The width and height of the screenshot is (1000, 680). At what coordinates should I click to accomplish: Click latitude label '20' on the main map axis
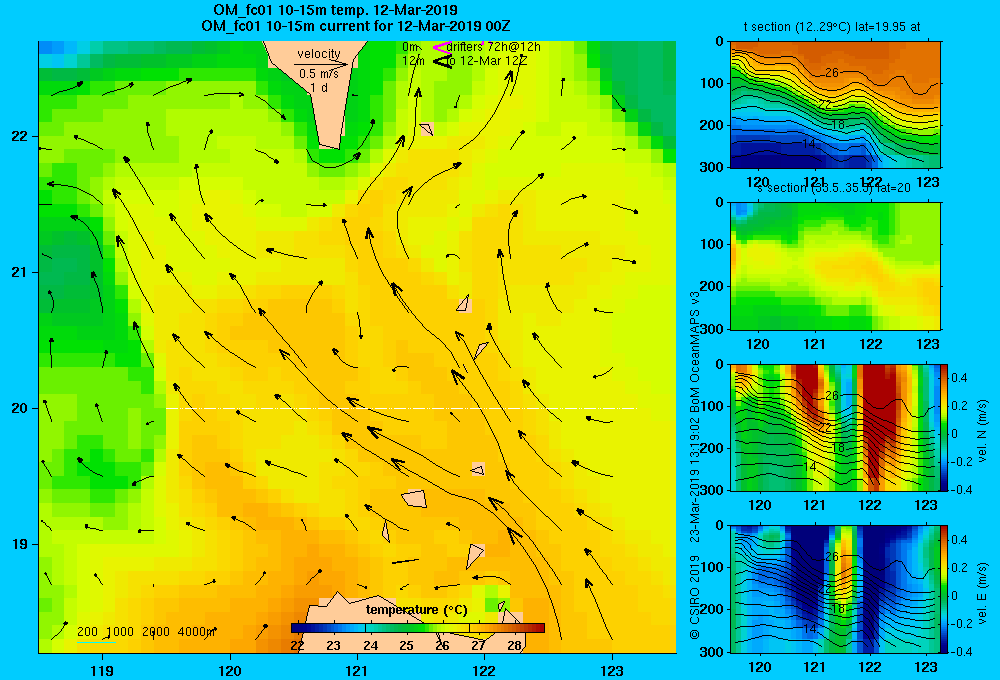[19, 408]
